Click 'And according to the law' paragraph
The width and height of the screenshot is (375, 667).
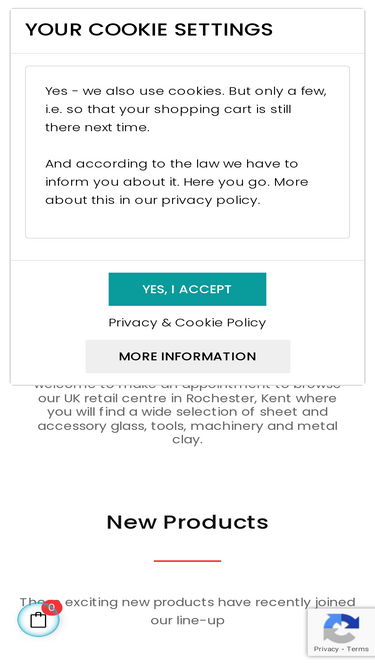[176, 182]
